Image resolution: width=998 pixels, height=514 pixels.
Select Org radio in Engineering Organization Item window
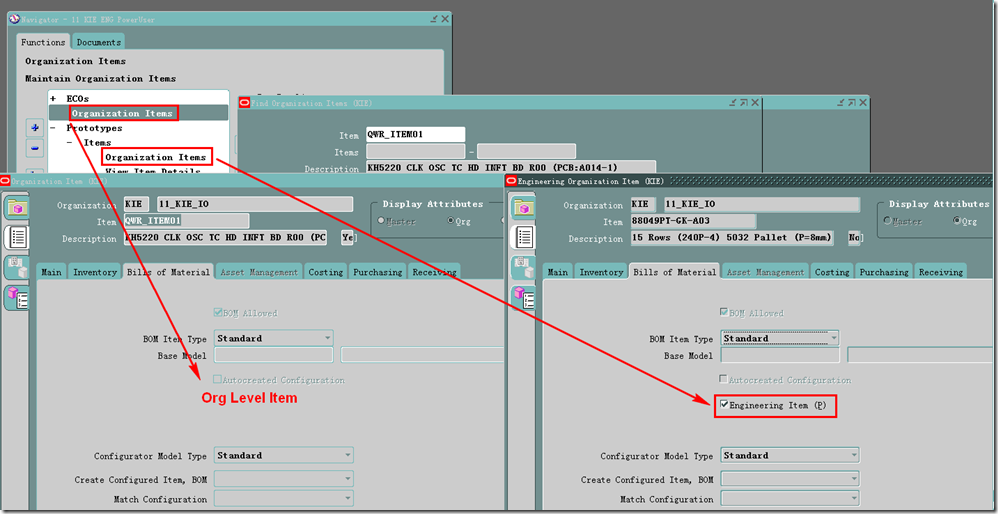coord(957,221)
